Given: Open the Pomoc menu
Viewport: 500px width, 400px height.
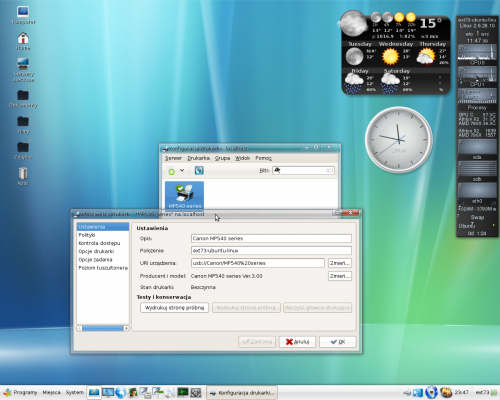Looking at the screenshot, I should pyautogui.click(x=263, y=158).
